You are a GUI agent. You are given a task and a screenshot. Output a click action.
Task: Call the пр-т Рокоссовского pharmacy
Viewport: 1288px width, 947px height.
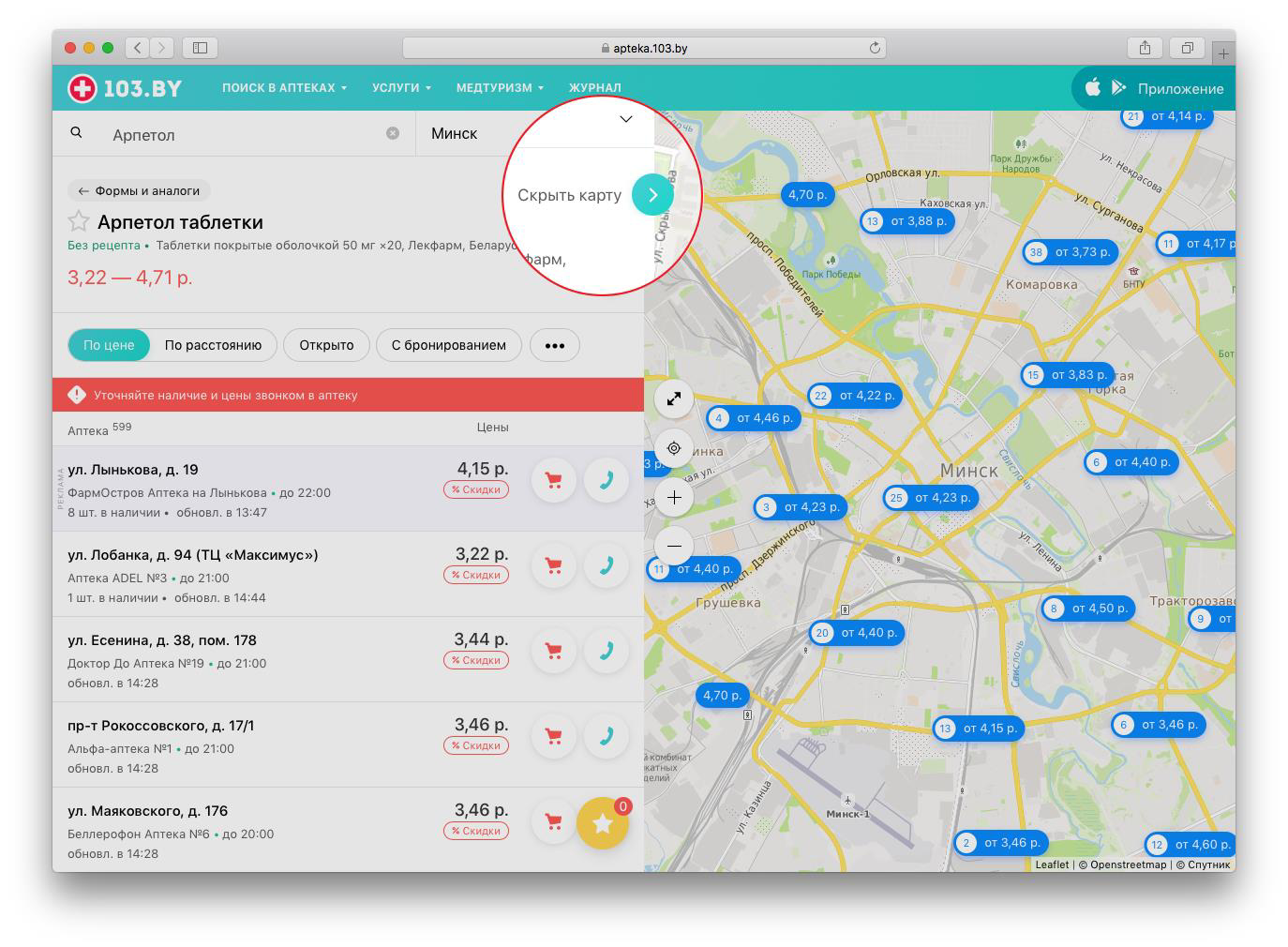pos(606,736)
